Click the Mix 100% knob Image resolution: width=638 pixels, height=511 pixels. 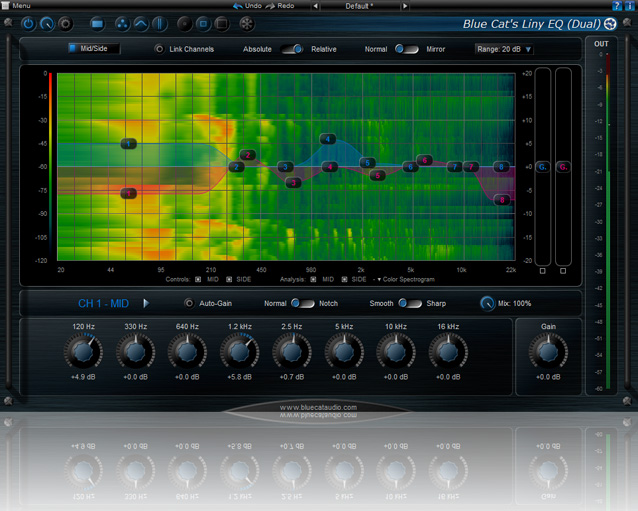(487, 304)
